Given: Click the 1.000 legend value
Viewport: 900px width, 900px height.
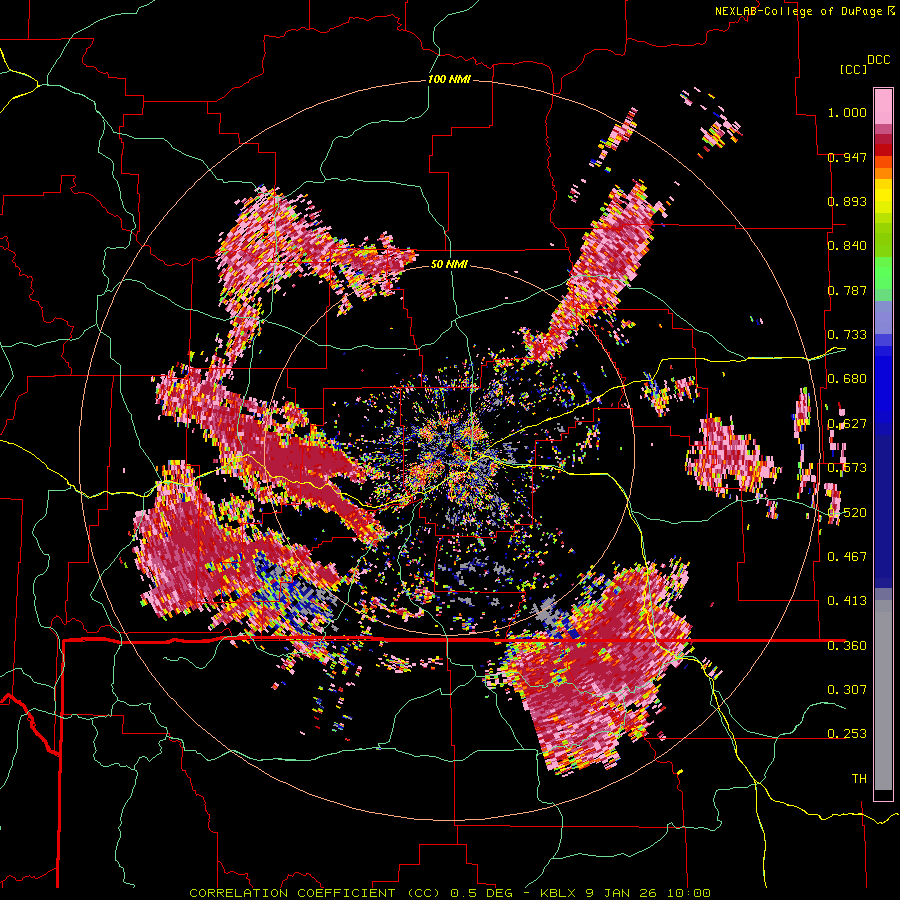Looking at the screenshot, I should point(847,112).
